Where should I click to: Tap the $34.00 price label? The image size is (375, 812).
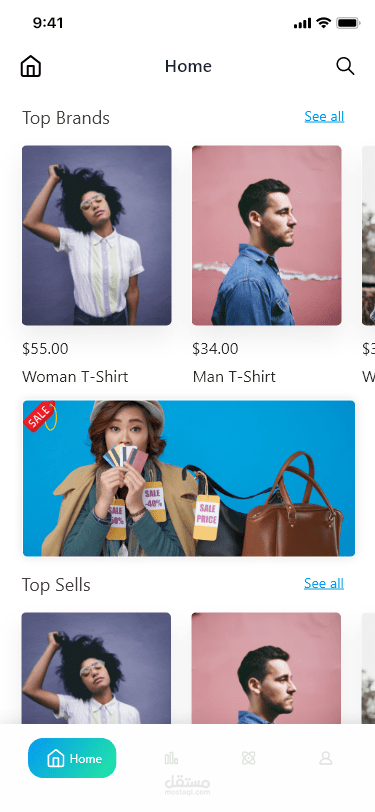tap(215, 349)
